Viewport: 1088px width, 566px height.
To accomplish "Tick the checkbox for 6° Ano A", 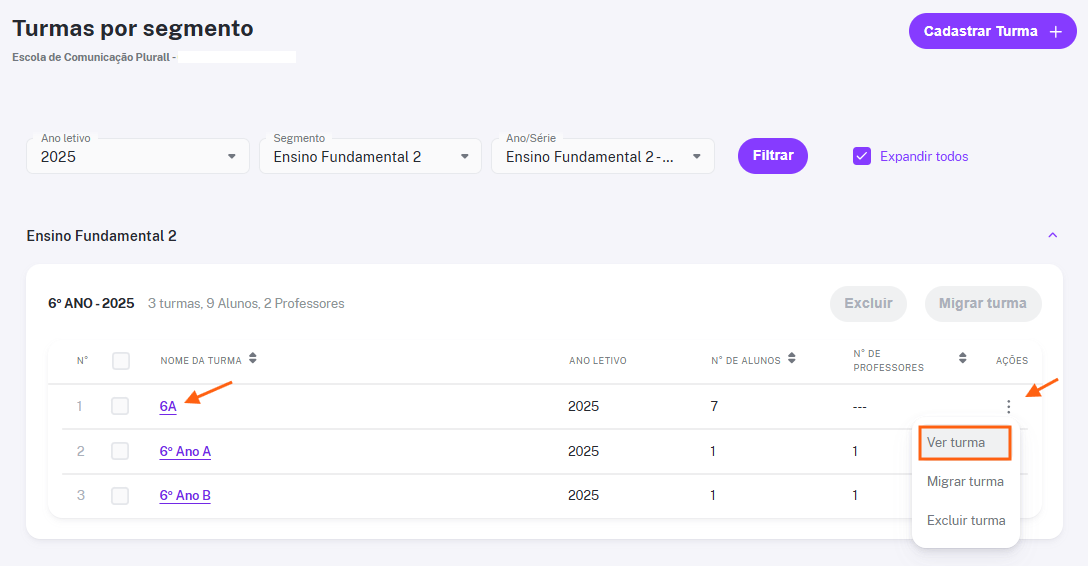I will click(x=120, y=451).
